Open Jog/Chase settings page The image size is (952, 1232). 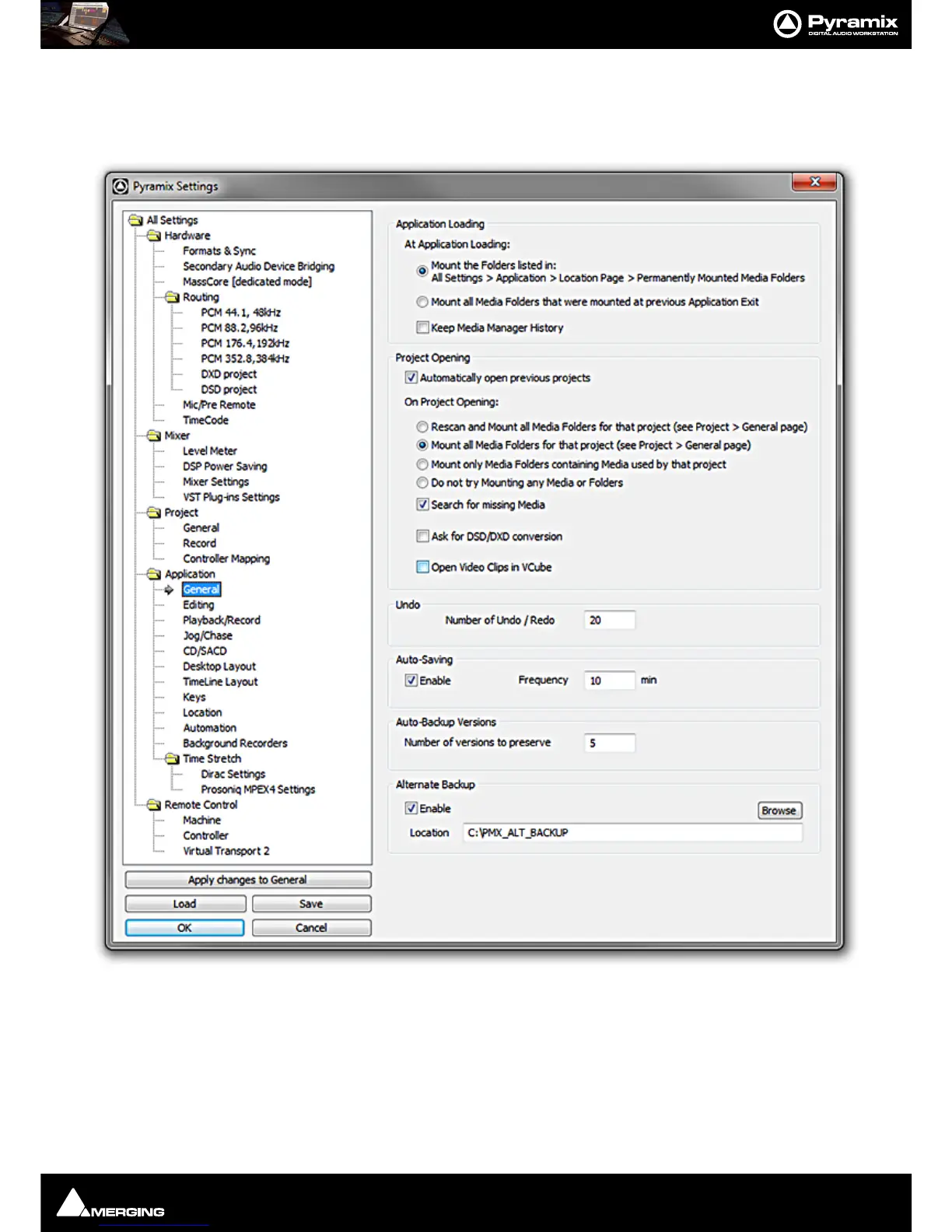[x=207, y=635]
